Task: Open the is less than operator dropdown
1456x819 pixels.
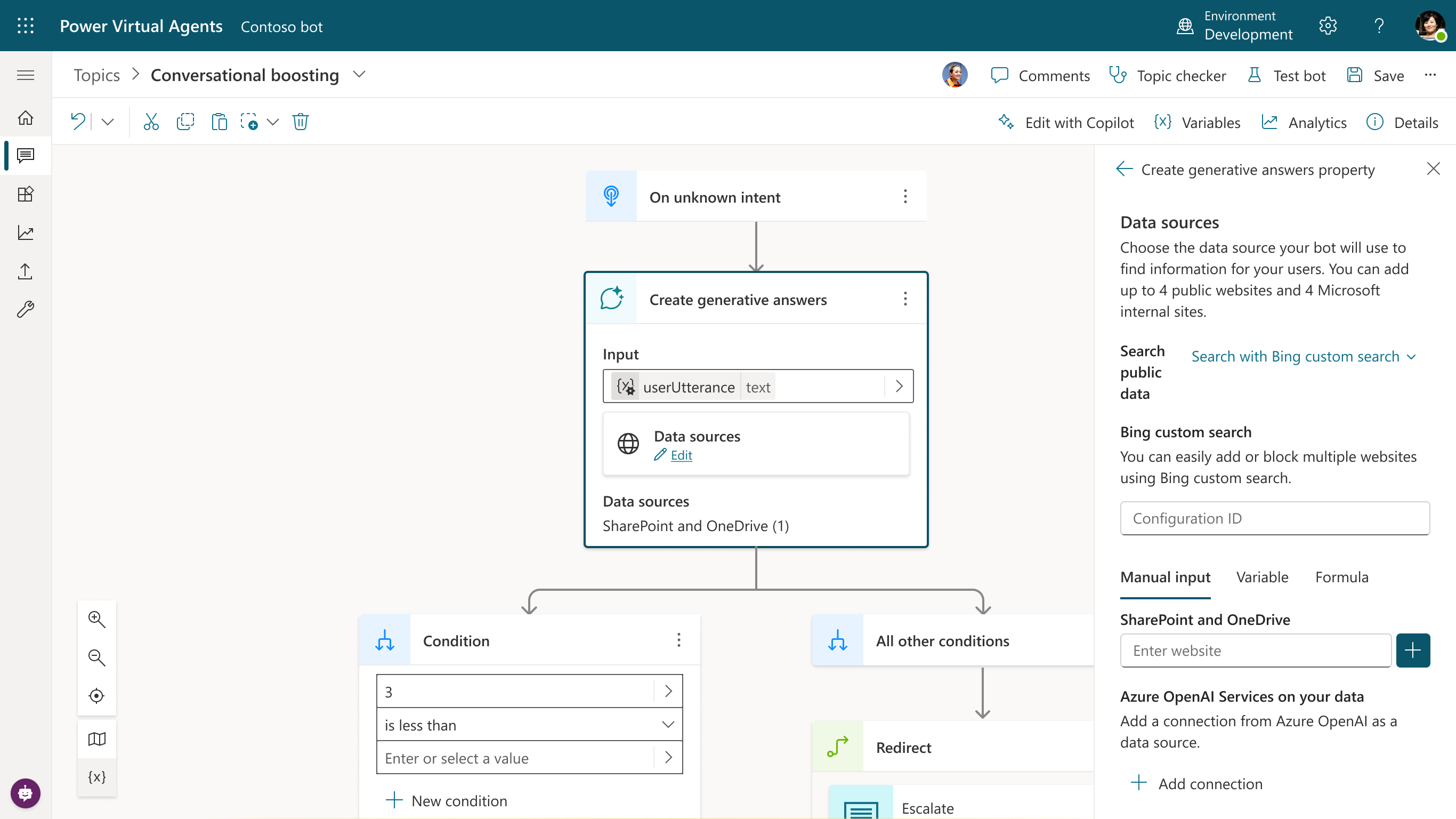Action: click(529, 725)
